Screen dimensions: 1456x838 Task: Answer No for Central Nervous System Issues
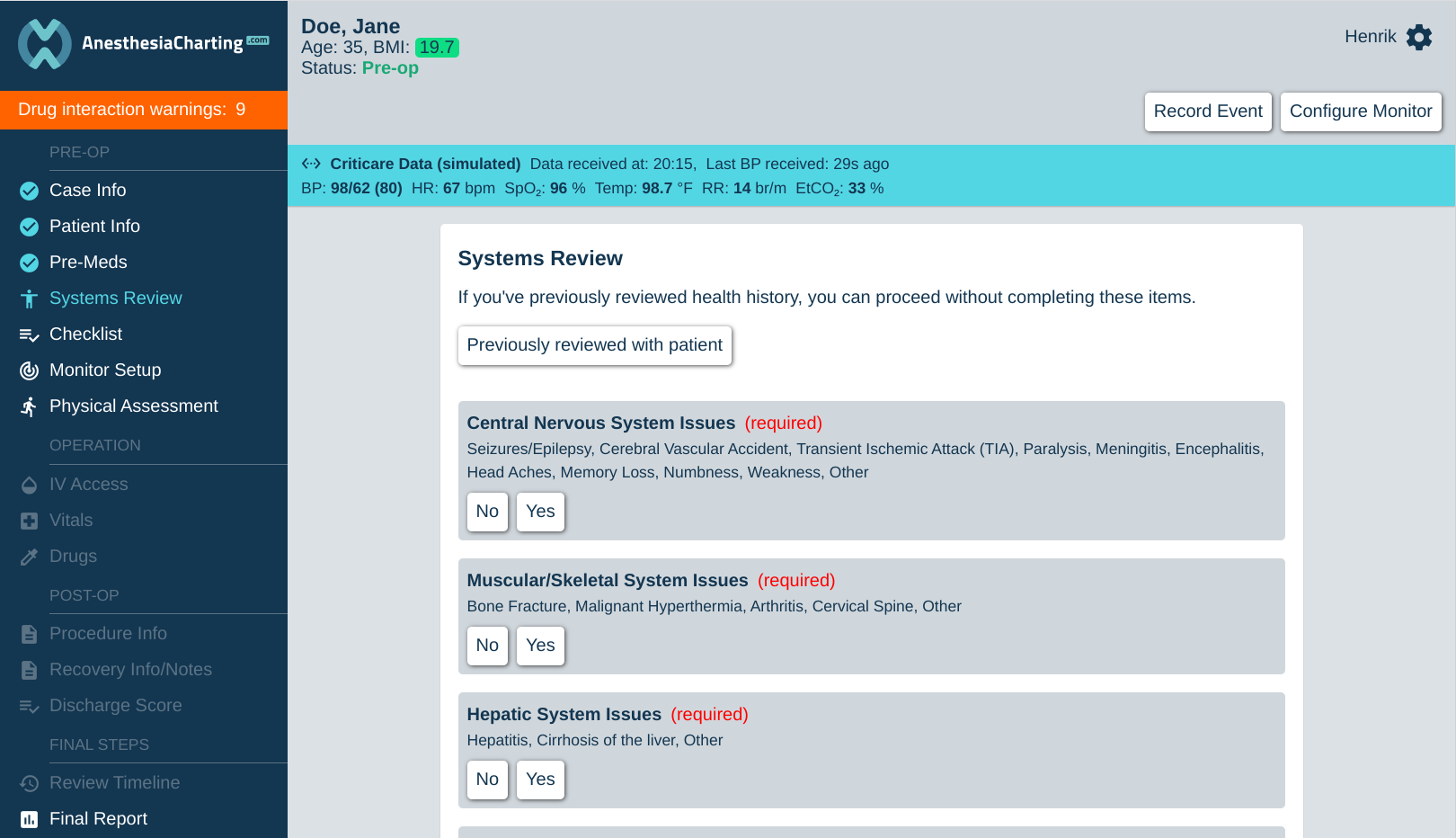tap(487, 512)
